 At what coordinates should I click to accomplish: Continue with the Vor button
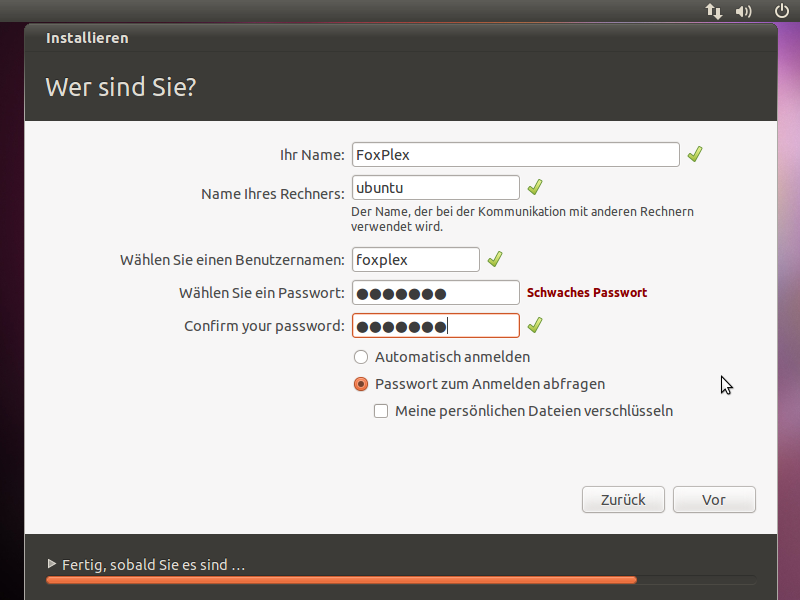click(x=714, y=499)
